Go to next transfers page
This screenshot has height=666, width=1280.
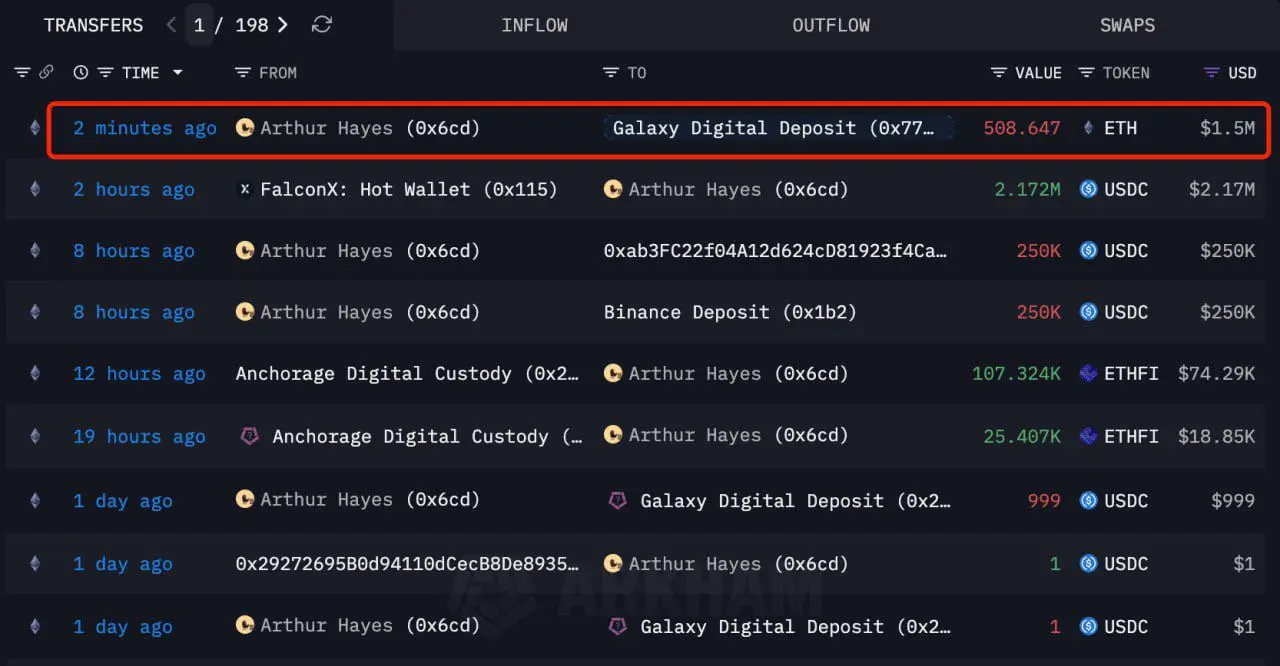pos(283,25)
